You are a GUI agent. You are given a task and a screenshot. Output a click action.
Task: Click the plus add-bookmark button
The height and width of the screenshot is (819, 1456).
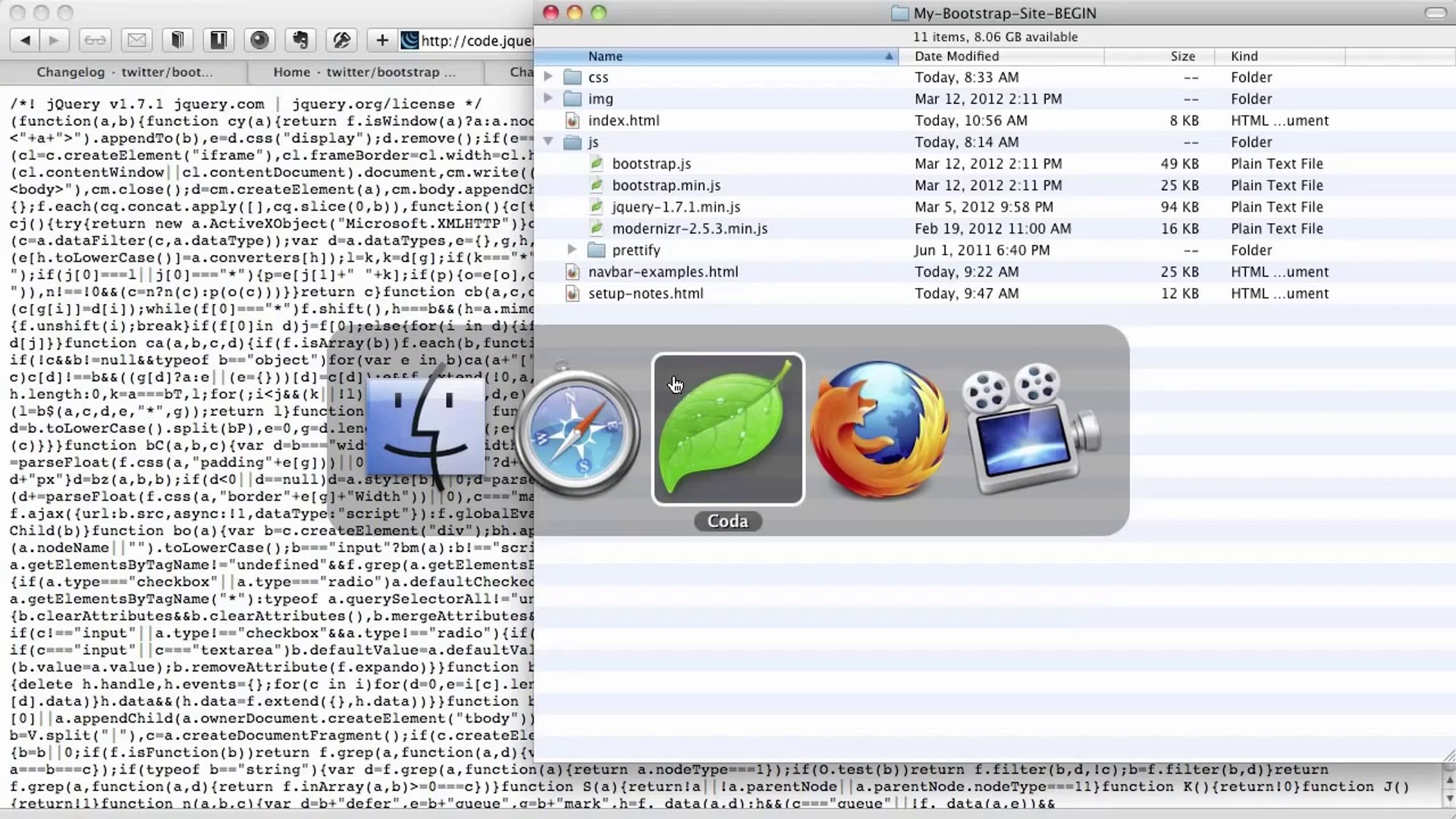[382, 40]
